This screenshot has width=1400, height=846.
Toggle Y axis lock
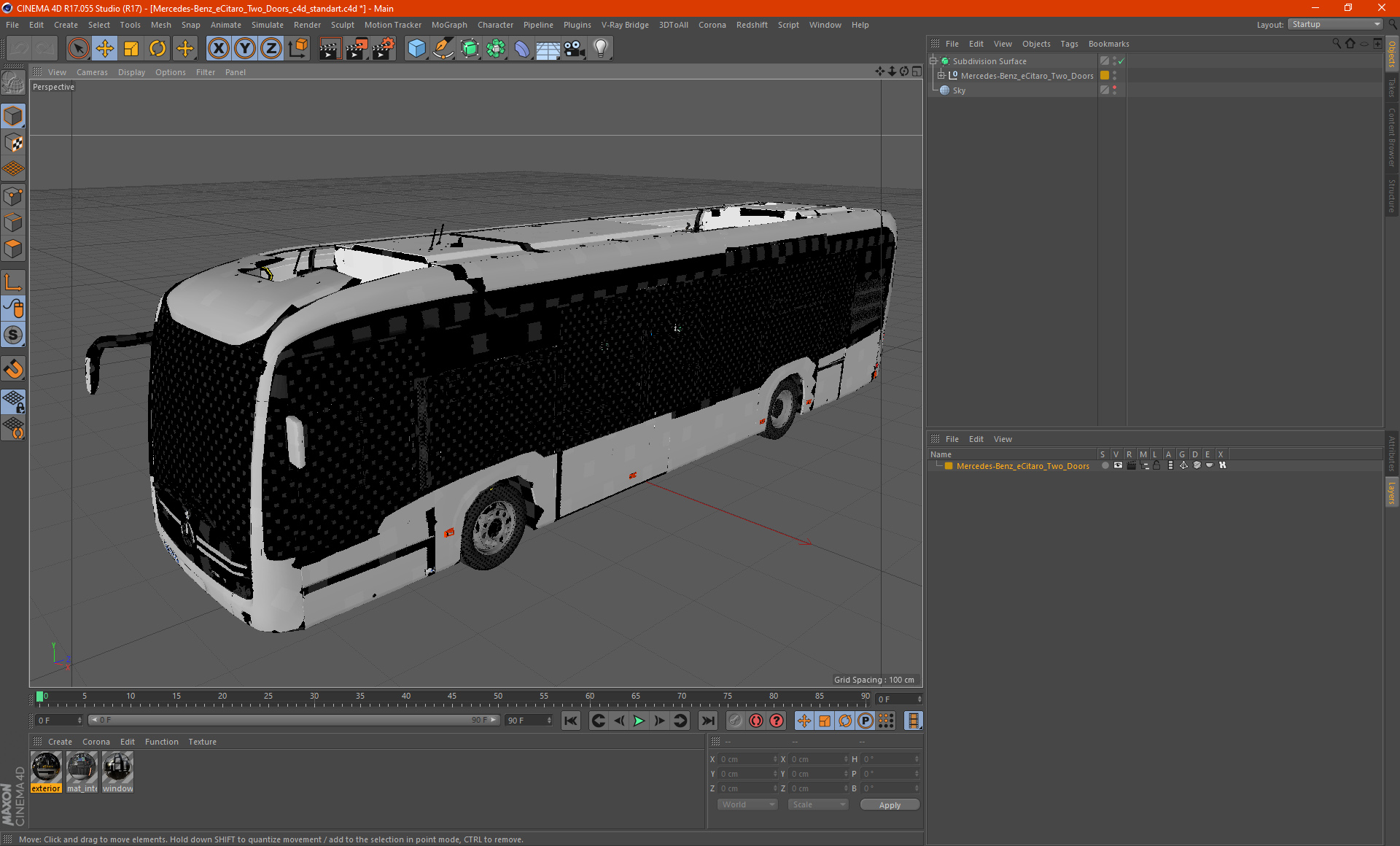[245, 49]
